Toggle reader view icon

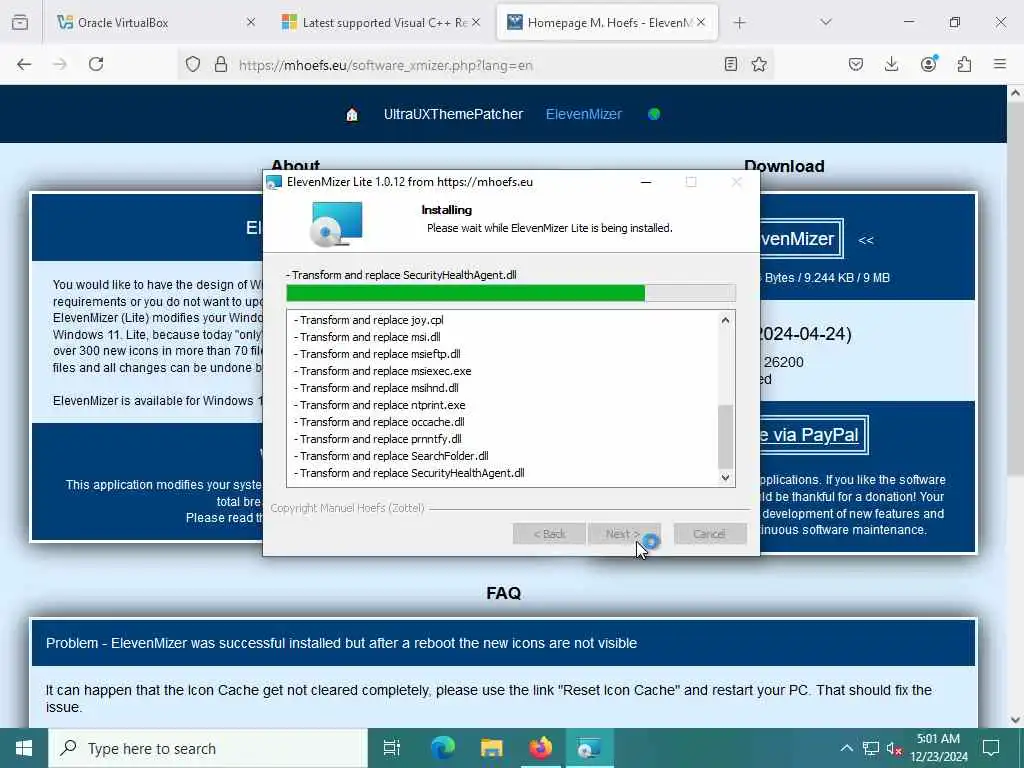coord(731,64)
